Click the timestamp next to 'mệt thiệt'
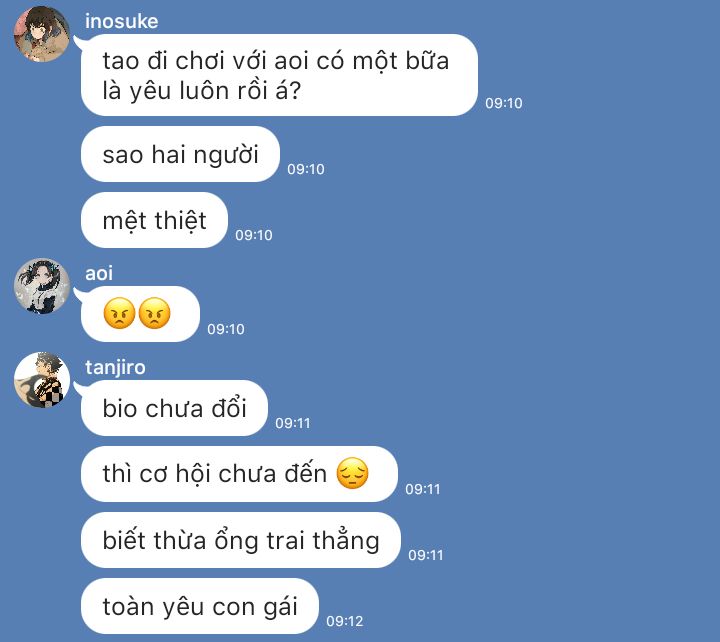Image resolution: width=720 pixels, height=642 pixels. tap(254, 235)
